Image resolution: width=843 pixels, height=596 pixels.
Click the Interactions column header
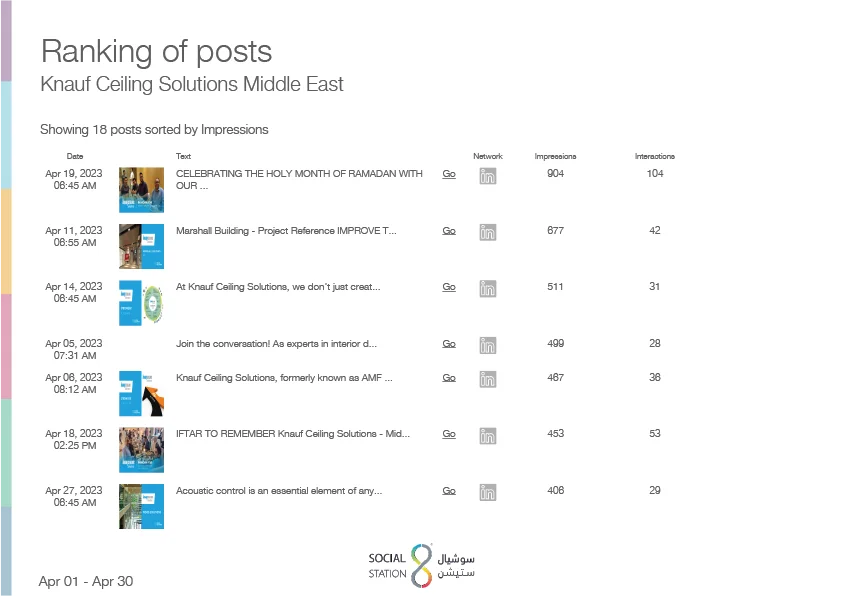click(655, 156)
